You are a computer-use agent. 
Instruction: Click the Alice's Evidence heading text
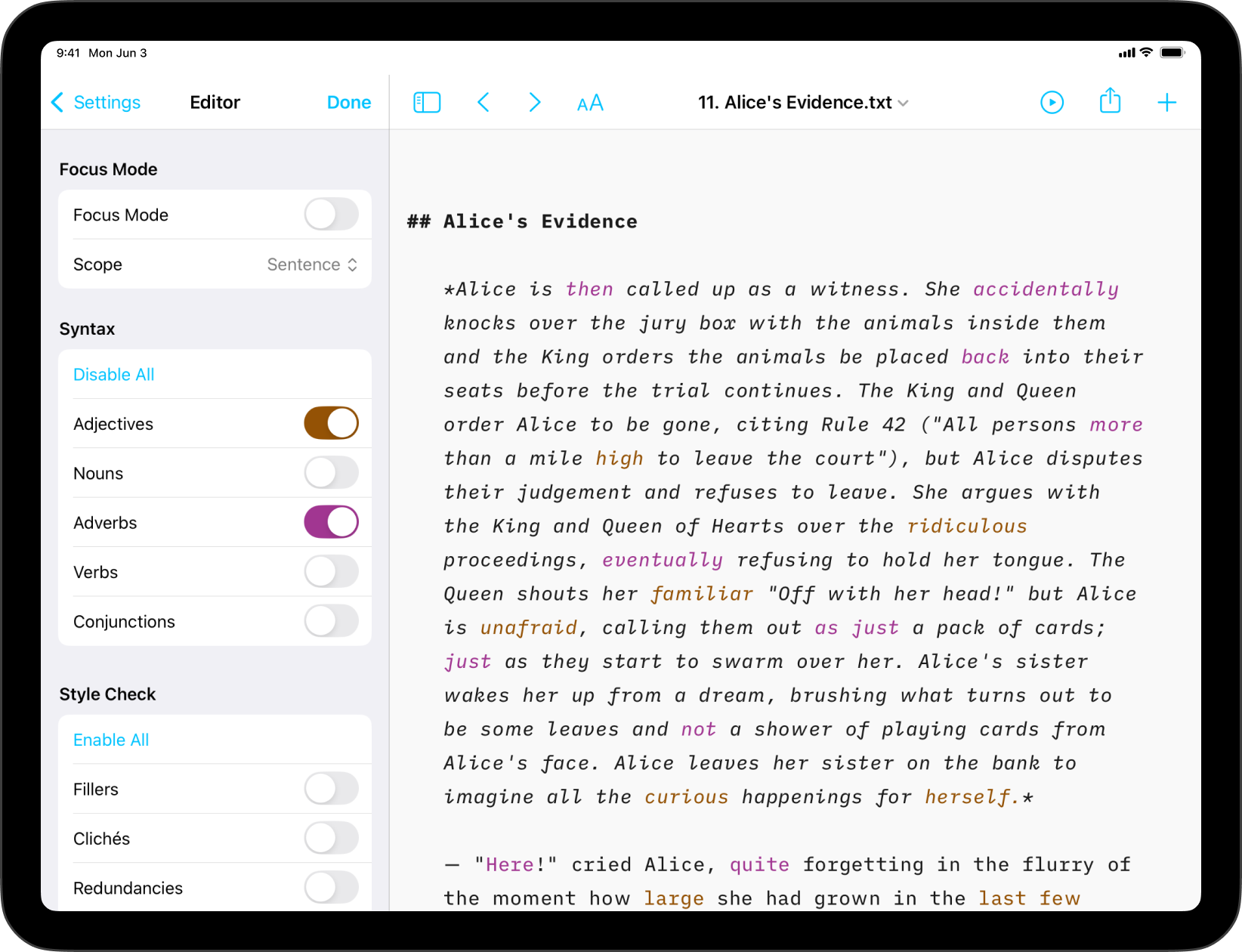(x=539, y=221)
